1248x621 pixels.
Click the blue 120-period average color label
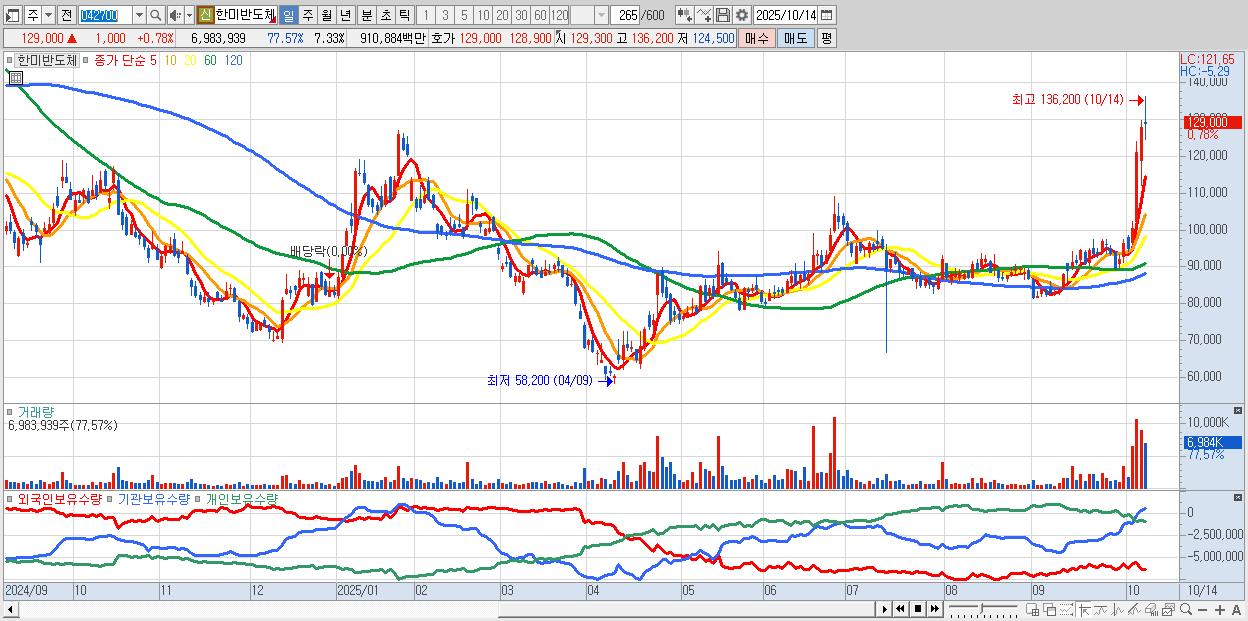pos(233,60)
